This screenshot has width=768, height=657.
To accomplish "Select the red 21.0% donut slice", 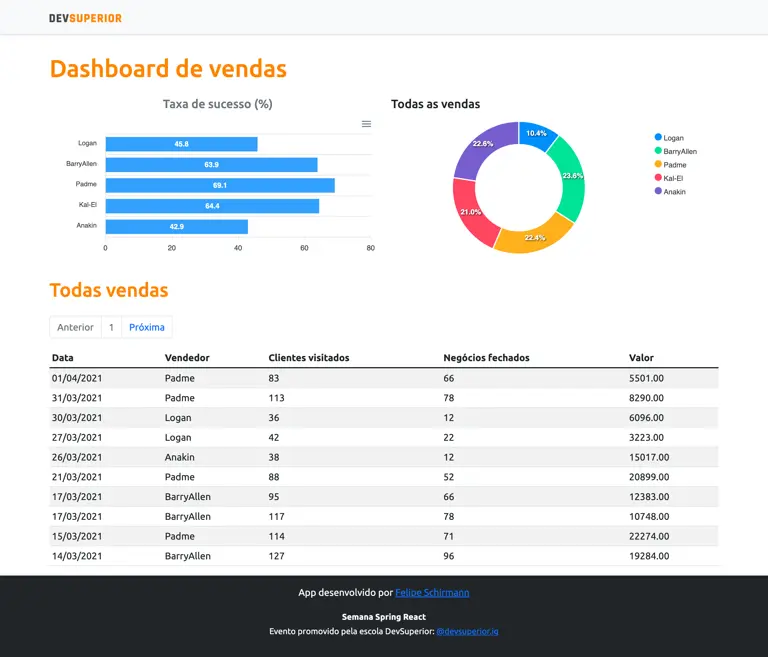I will click(x=468, y=211).
